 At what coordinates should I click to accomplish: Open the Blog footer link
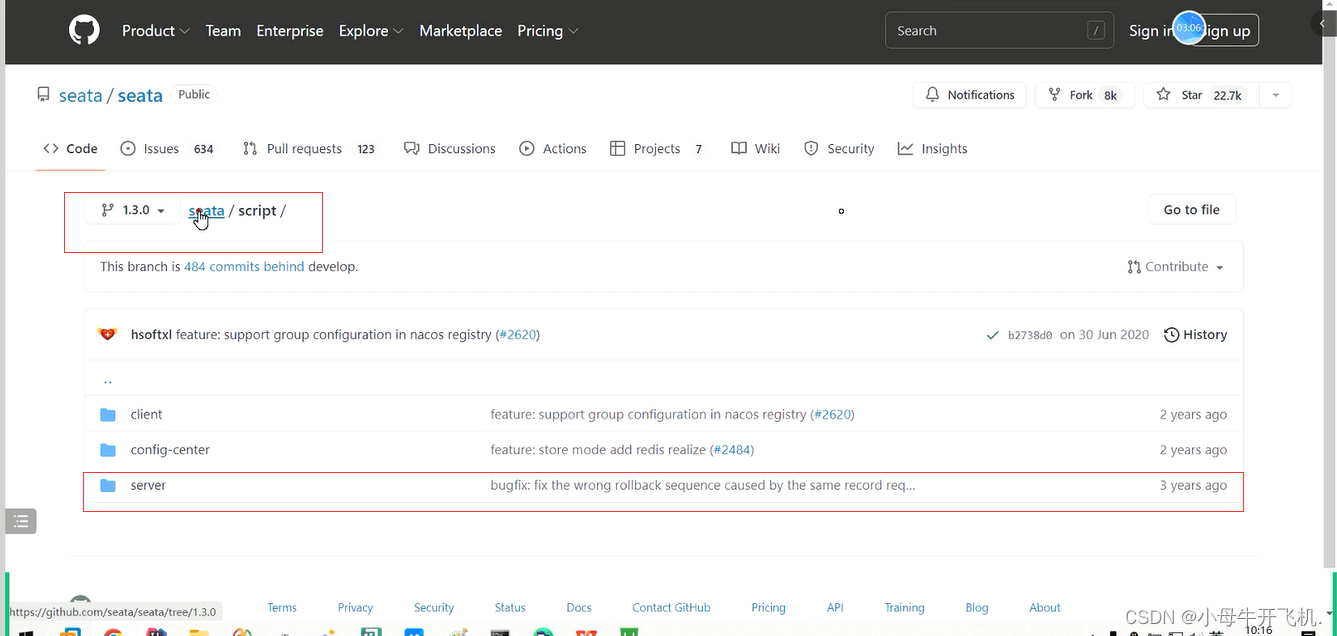977,608
